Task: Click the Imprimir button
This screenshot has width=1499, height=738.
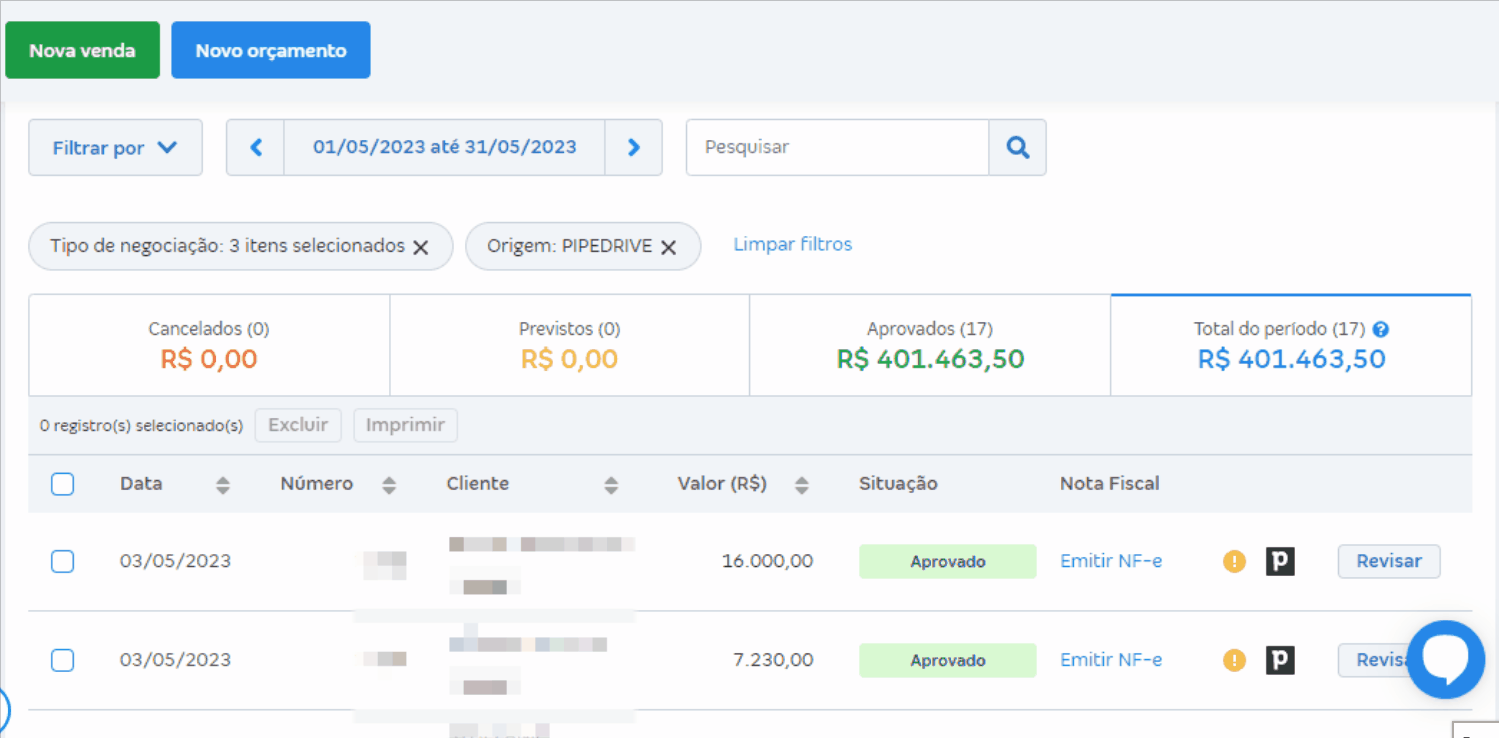Action: point(405,425)
